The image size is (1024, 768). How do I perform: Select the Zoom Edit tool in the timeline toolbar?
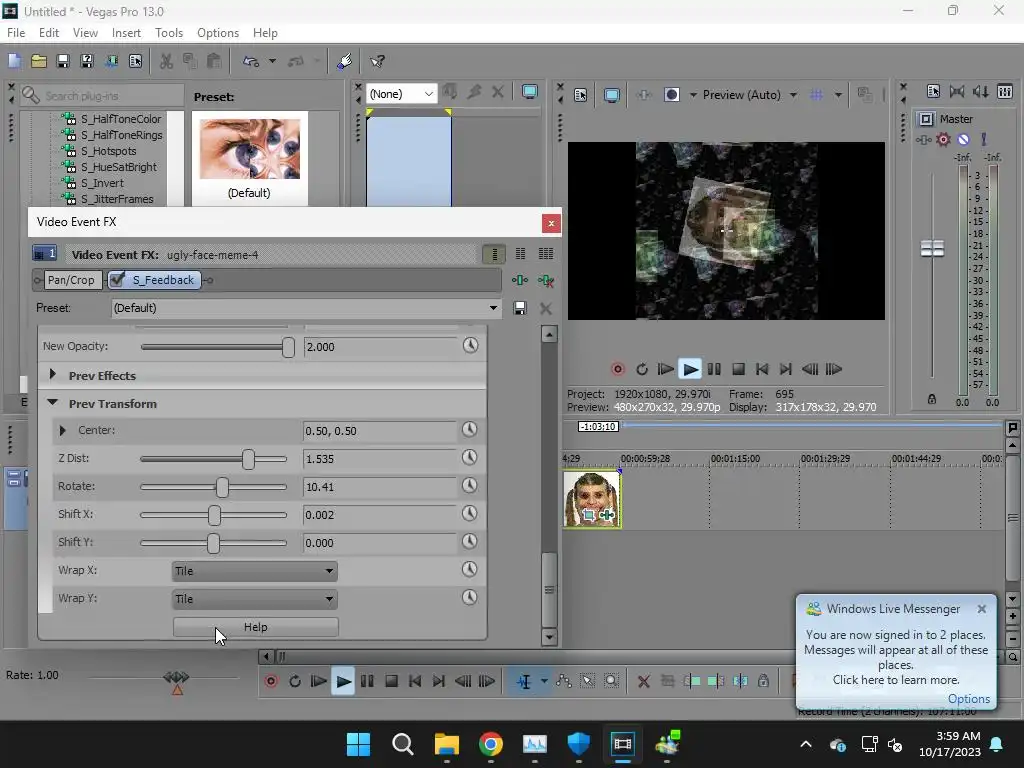(611, 681)
